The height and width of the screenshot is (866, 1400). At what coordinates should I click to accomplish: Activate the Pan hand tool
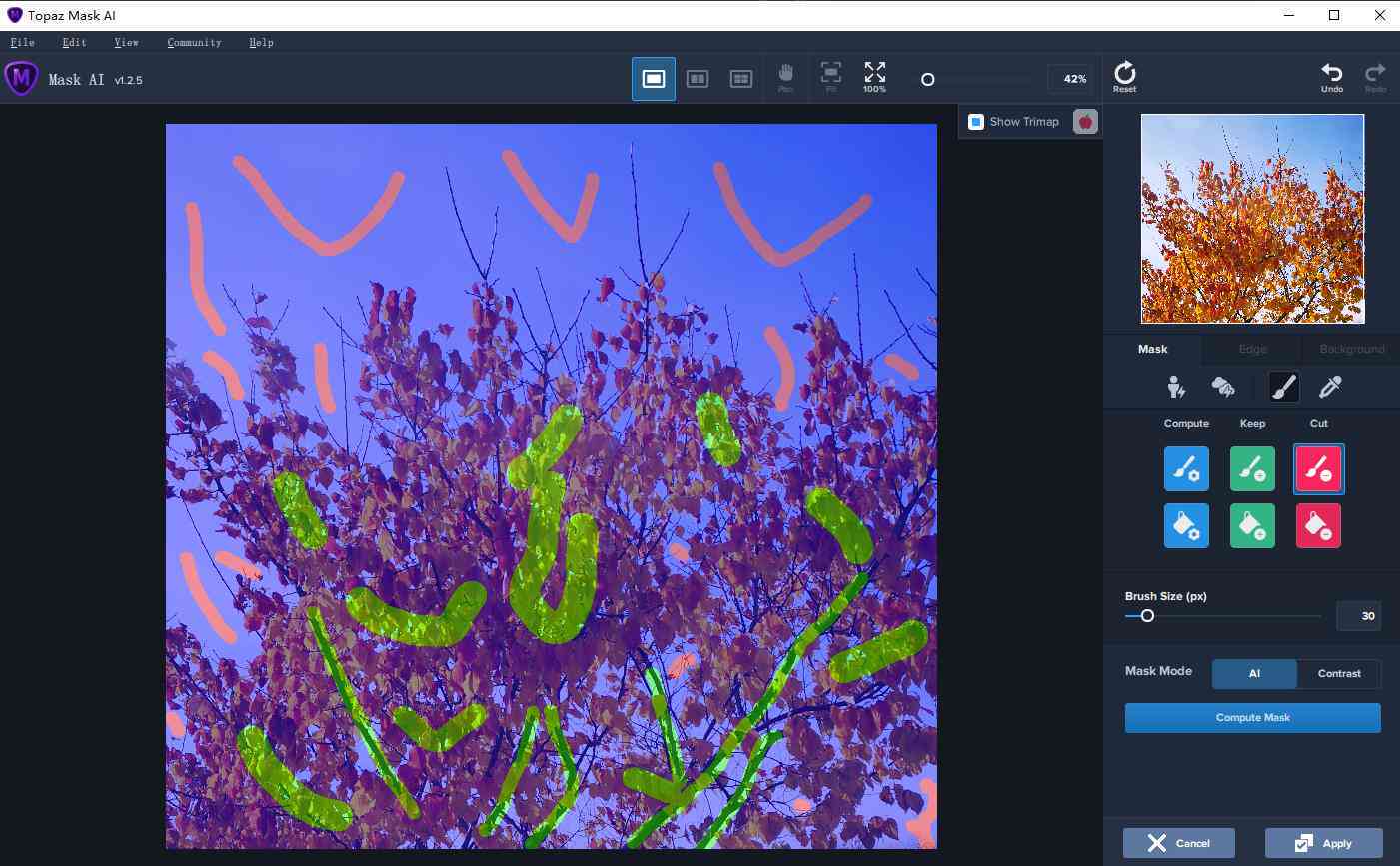(785, 77)
